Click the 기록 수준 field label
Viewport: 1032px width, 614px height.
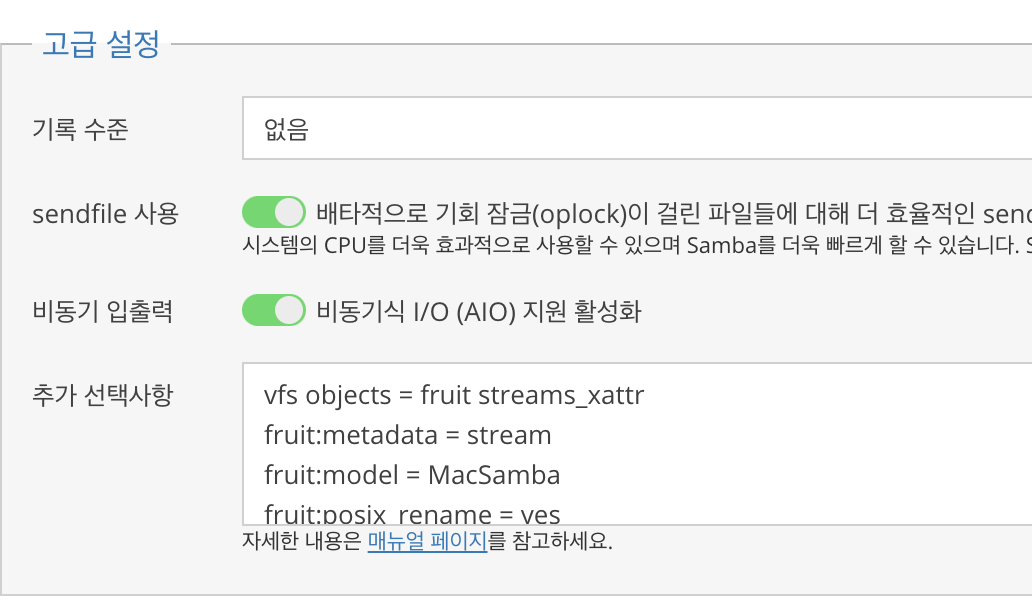81,129
